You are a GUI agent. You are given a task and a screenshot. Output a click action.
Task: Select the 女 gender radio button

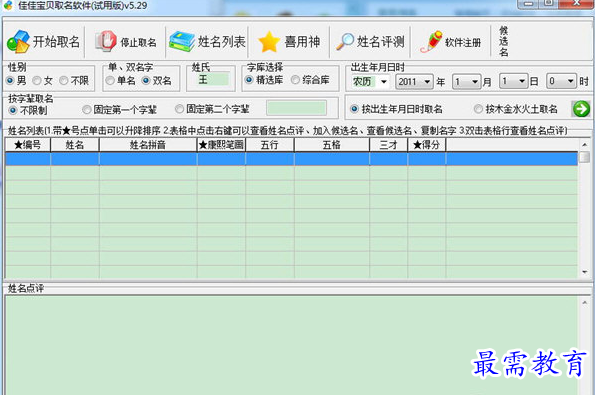pyautogui.click(x=37, y=80)
